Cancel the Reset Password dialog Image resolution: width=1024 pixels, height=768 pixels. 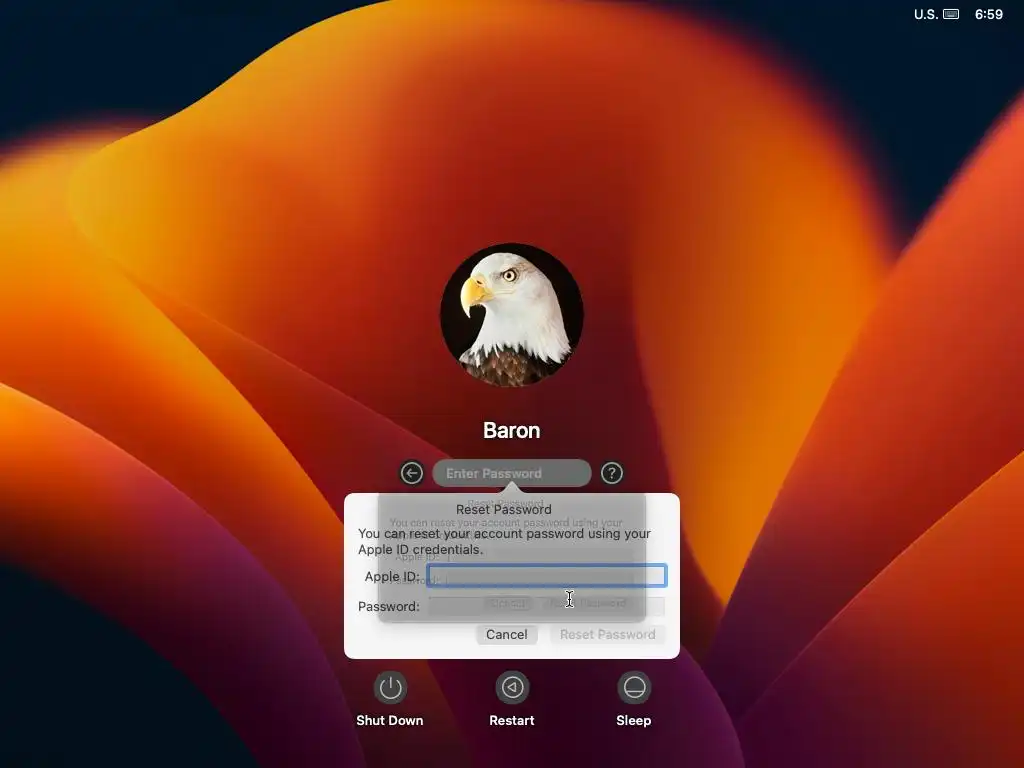point(507,634)
